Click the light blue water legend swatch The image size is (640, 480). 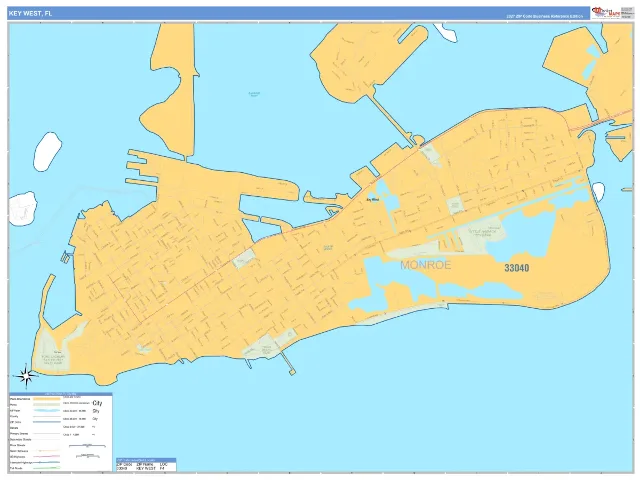click(47, 410)
